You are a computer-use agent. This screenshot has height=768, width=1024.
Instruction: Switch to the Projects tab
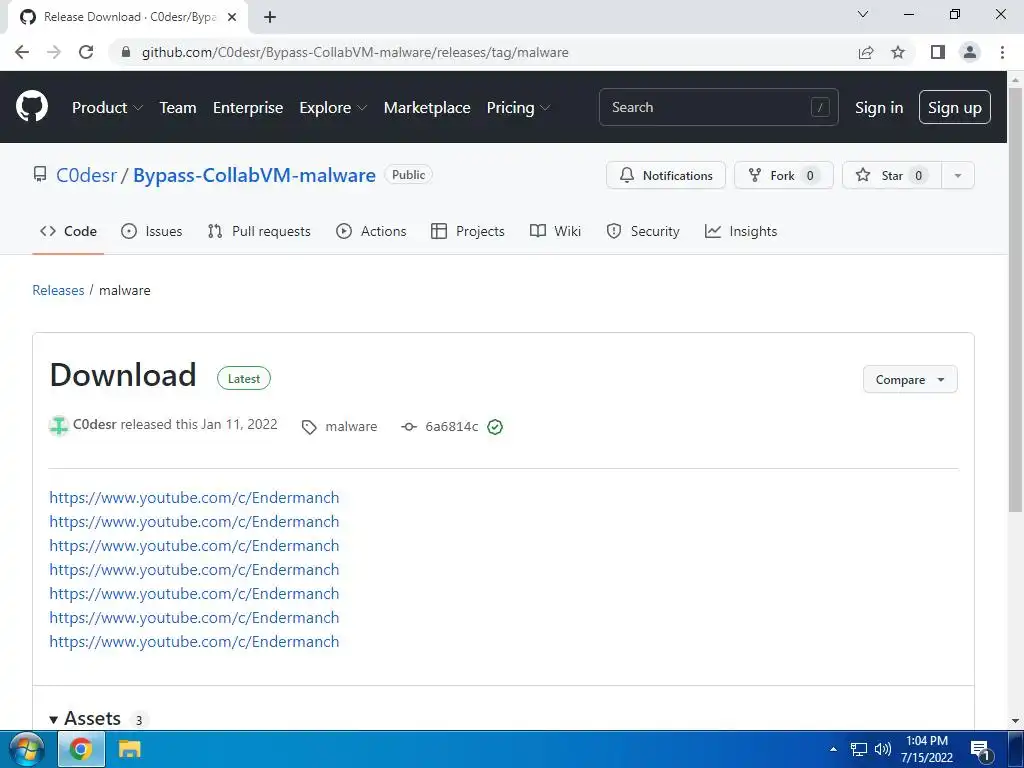coord(468,231)
